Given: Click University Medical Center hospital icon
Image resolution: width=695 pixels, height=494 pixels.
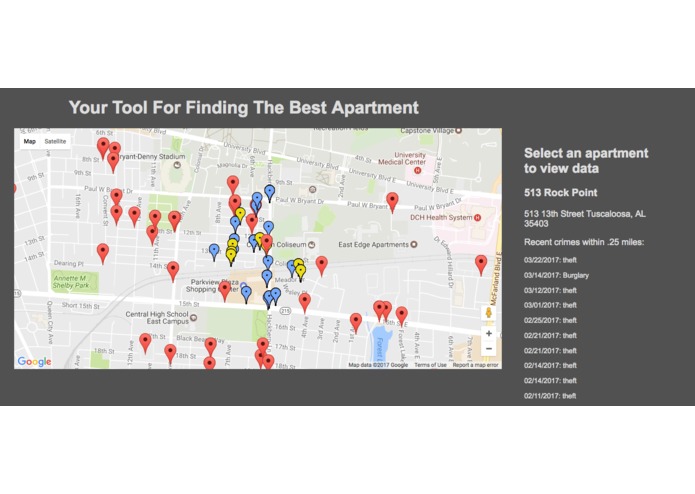Looking at the screenshot, I should [417, 170].
